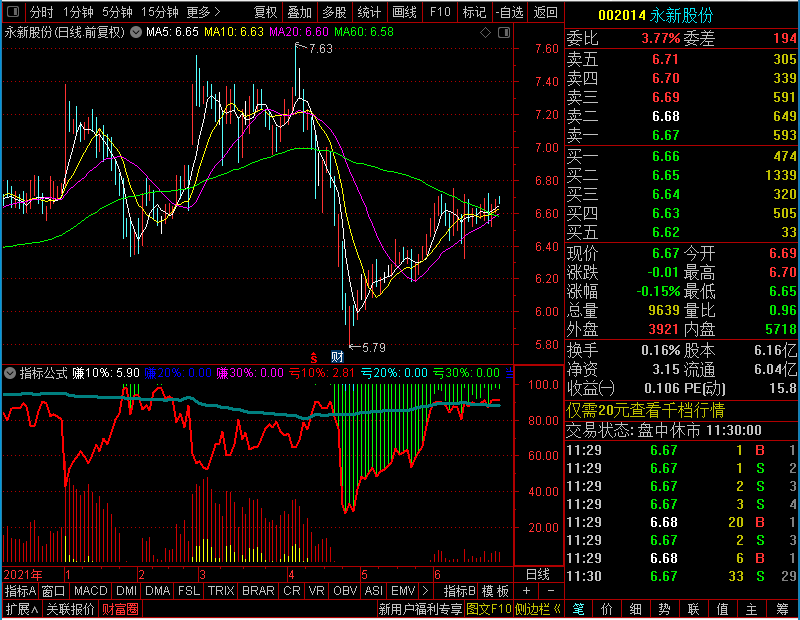800x620 pixels.
Task: Select the 联 related tab
Action: point(693,609)
